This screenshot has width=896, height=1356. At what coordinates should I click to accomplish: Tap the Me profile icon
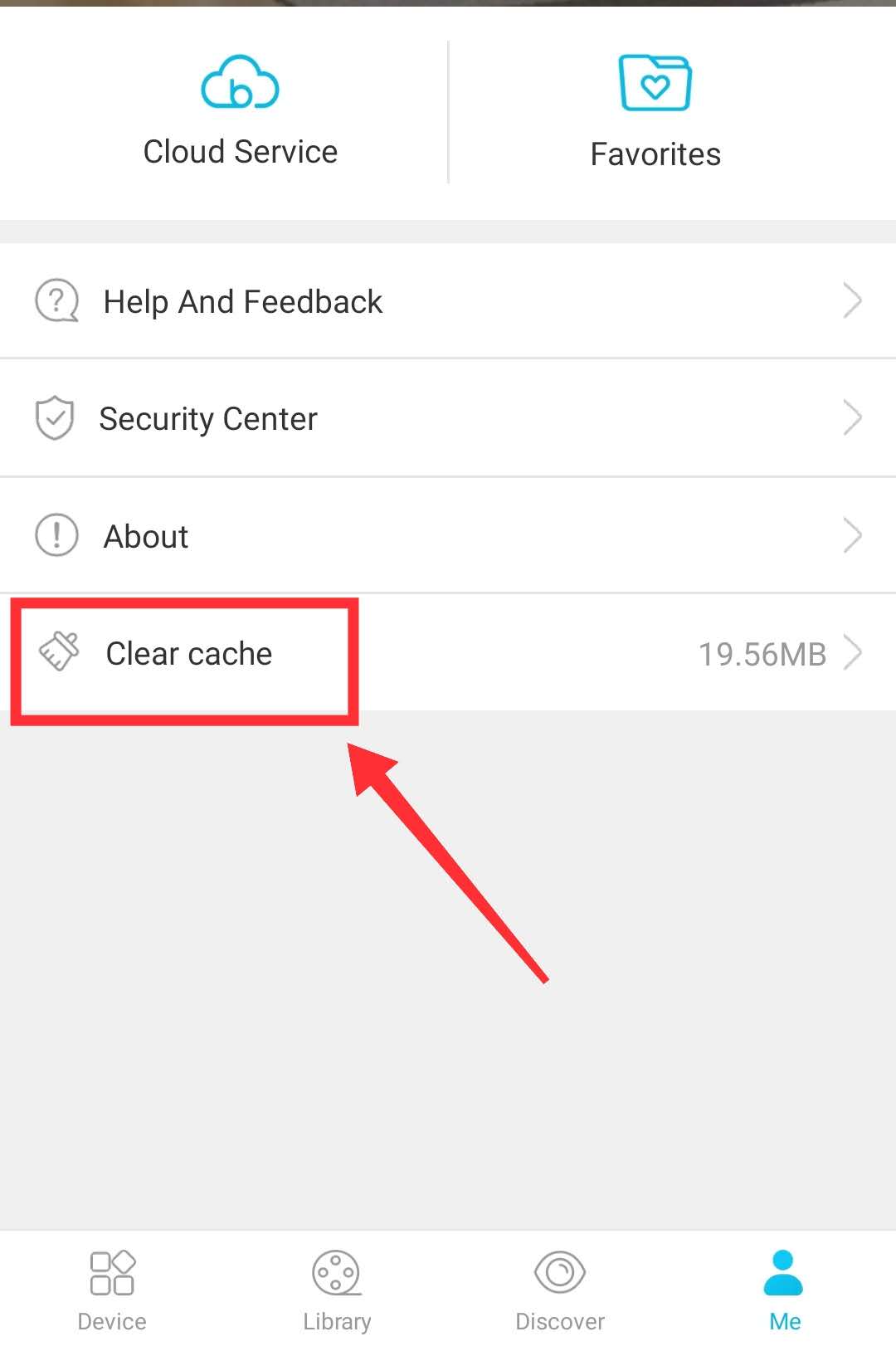[x=784, y=1272]
